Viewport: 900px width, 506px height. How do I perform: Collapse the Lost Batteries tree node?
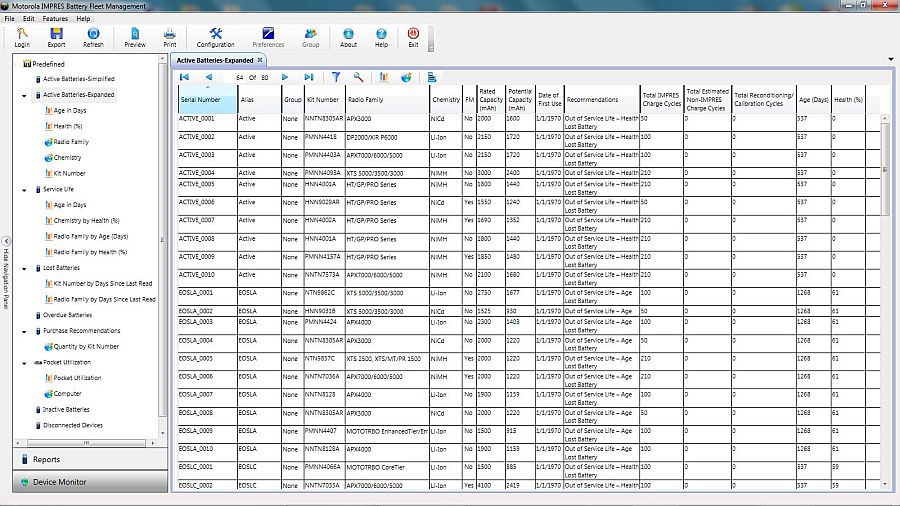click(x=24, y=268)
